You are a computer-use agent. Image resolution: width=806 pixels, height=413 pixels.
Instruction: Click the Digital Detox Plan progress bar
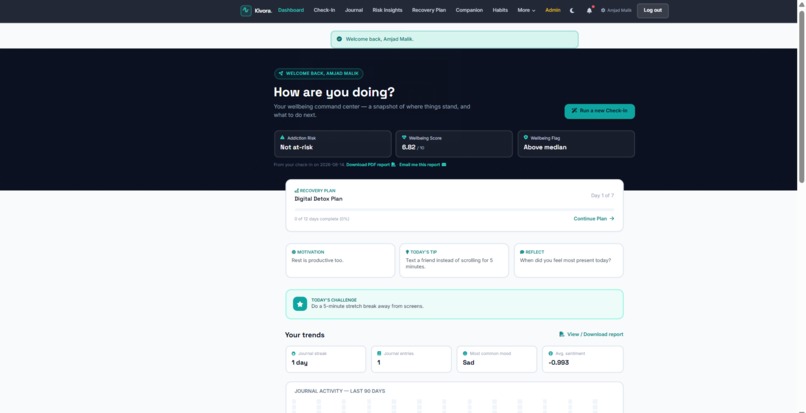click(x=454, y=210)
